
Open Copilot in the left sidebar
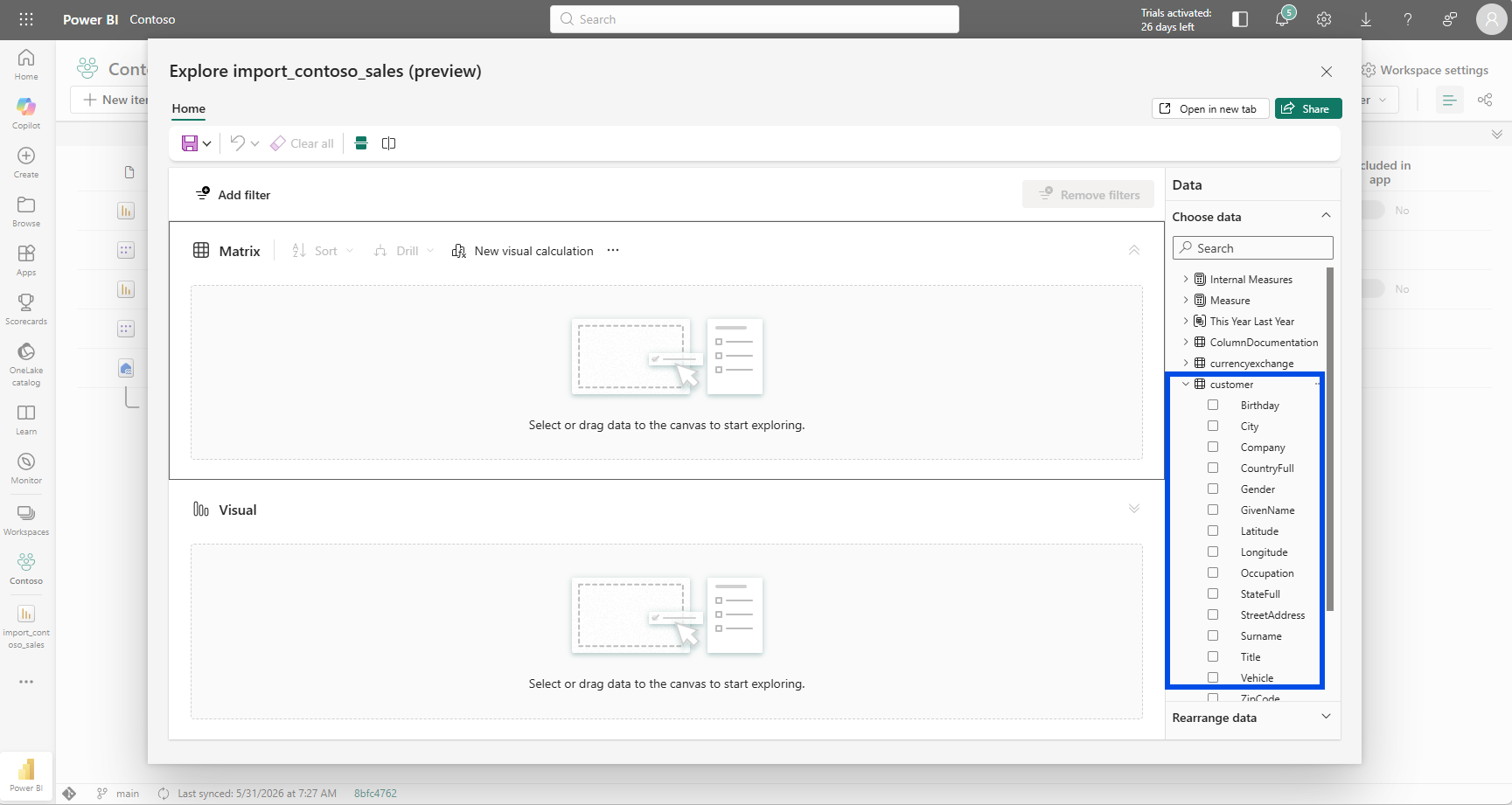26,114
